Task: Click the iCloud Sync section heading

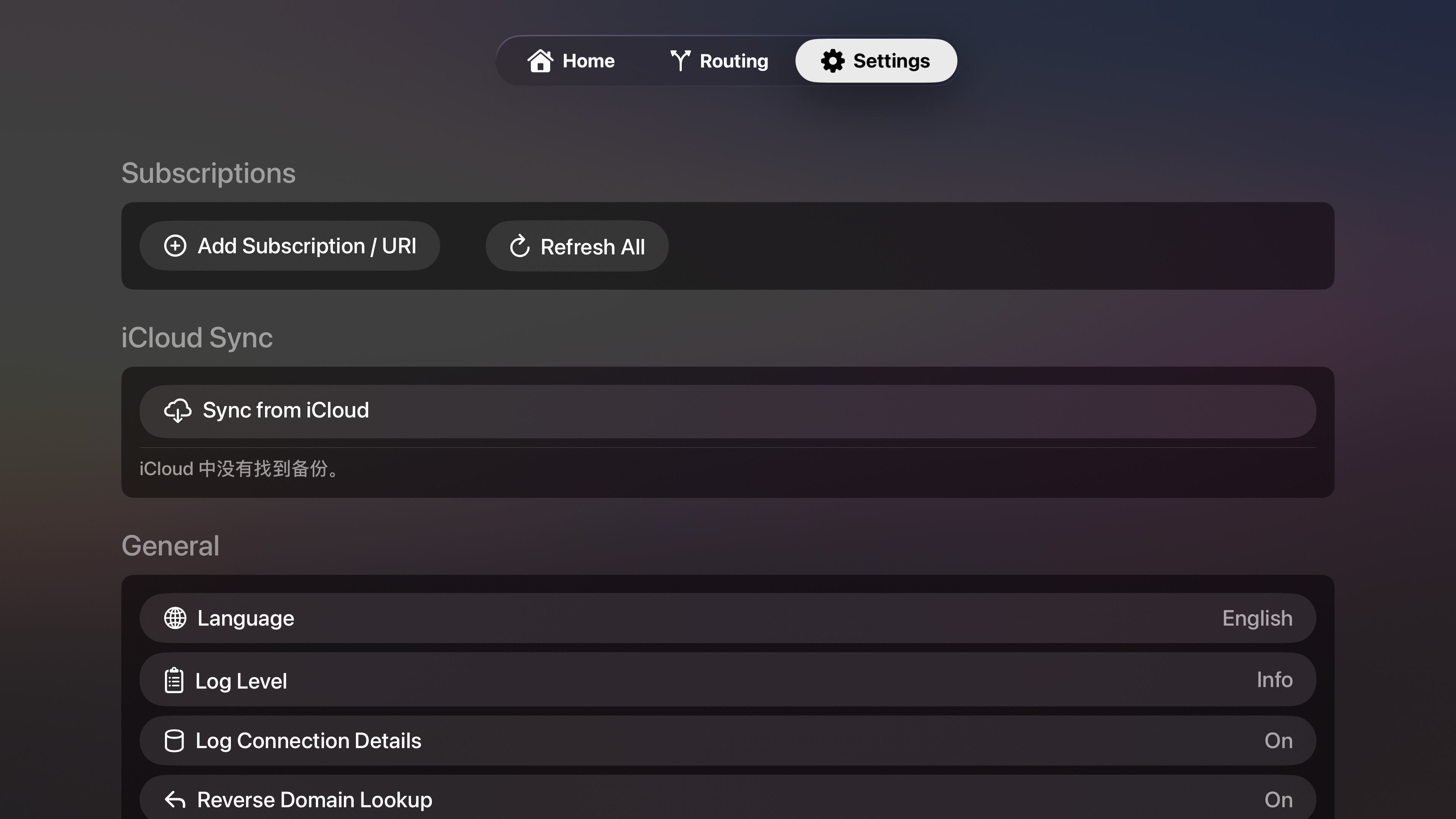Action: point(197,337)
